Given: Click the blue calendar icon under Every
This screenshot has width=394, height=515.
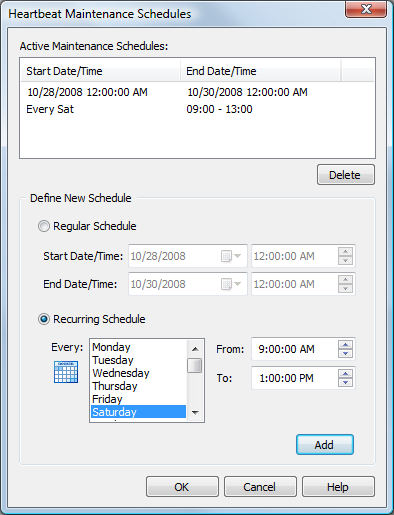Looking at the screenshot, I should tap(66, 372).
